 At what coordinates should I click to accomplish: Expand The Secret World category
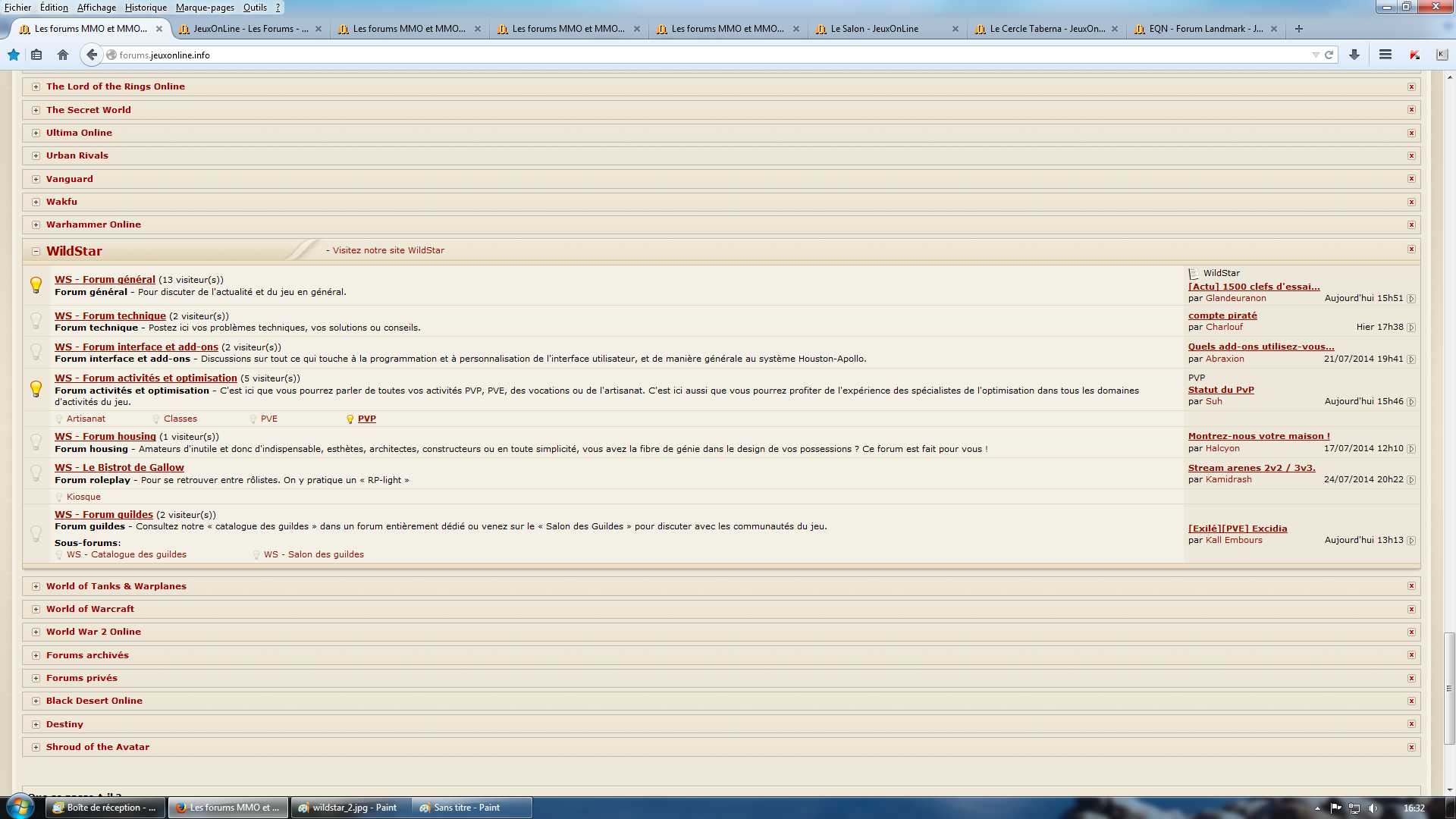36,111
